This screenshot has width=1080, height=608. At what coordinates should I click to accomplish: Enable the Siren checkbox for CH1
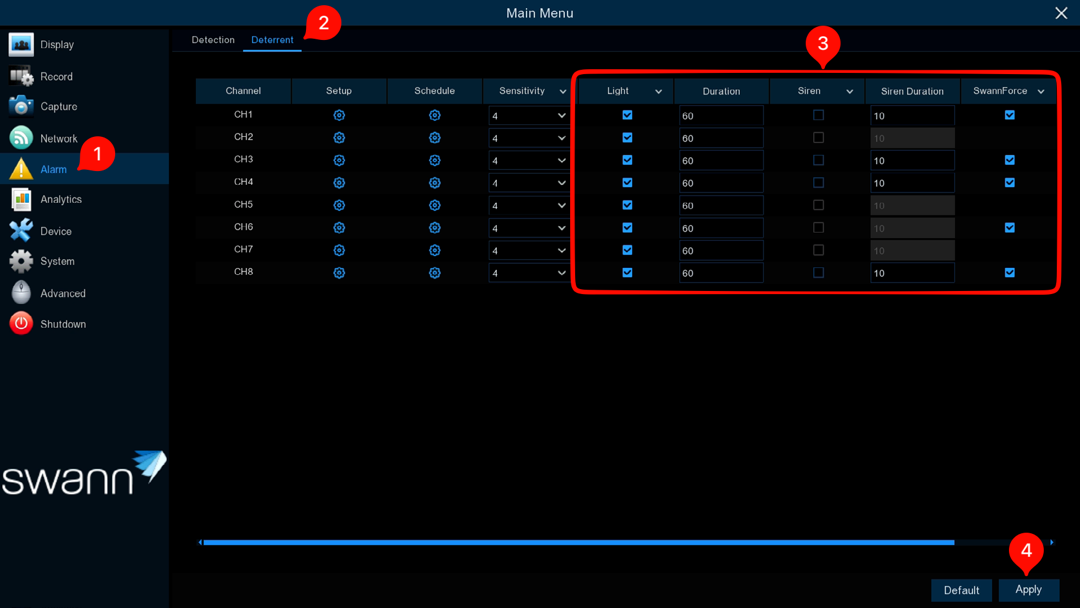coord(818,115)
